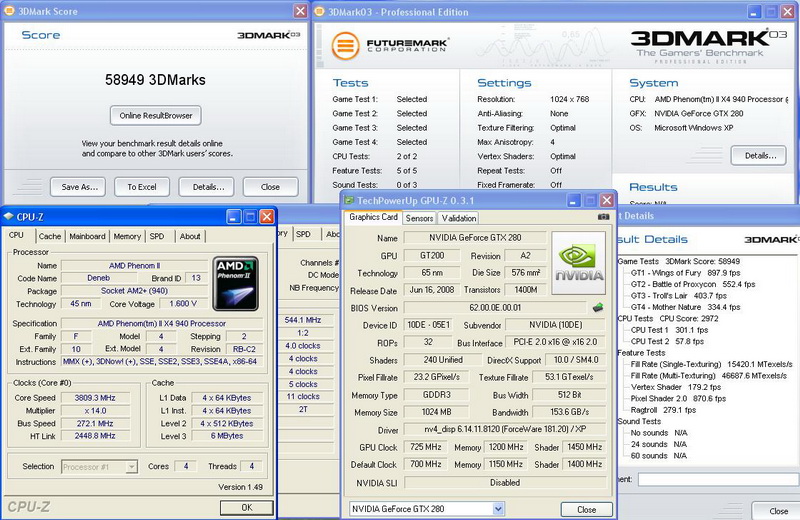This screenshot has width=800, height=520.
Task: Click Close in the Result Details window
Action: (x=778, y=511)
